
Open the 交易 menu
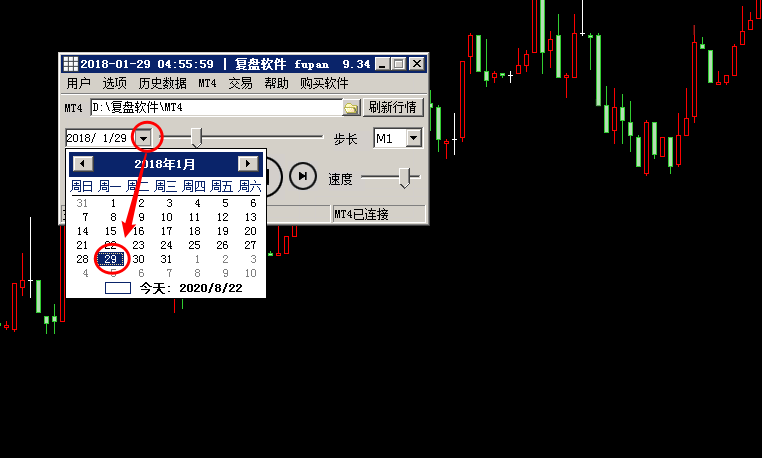click(x=240, y=84)
